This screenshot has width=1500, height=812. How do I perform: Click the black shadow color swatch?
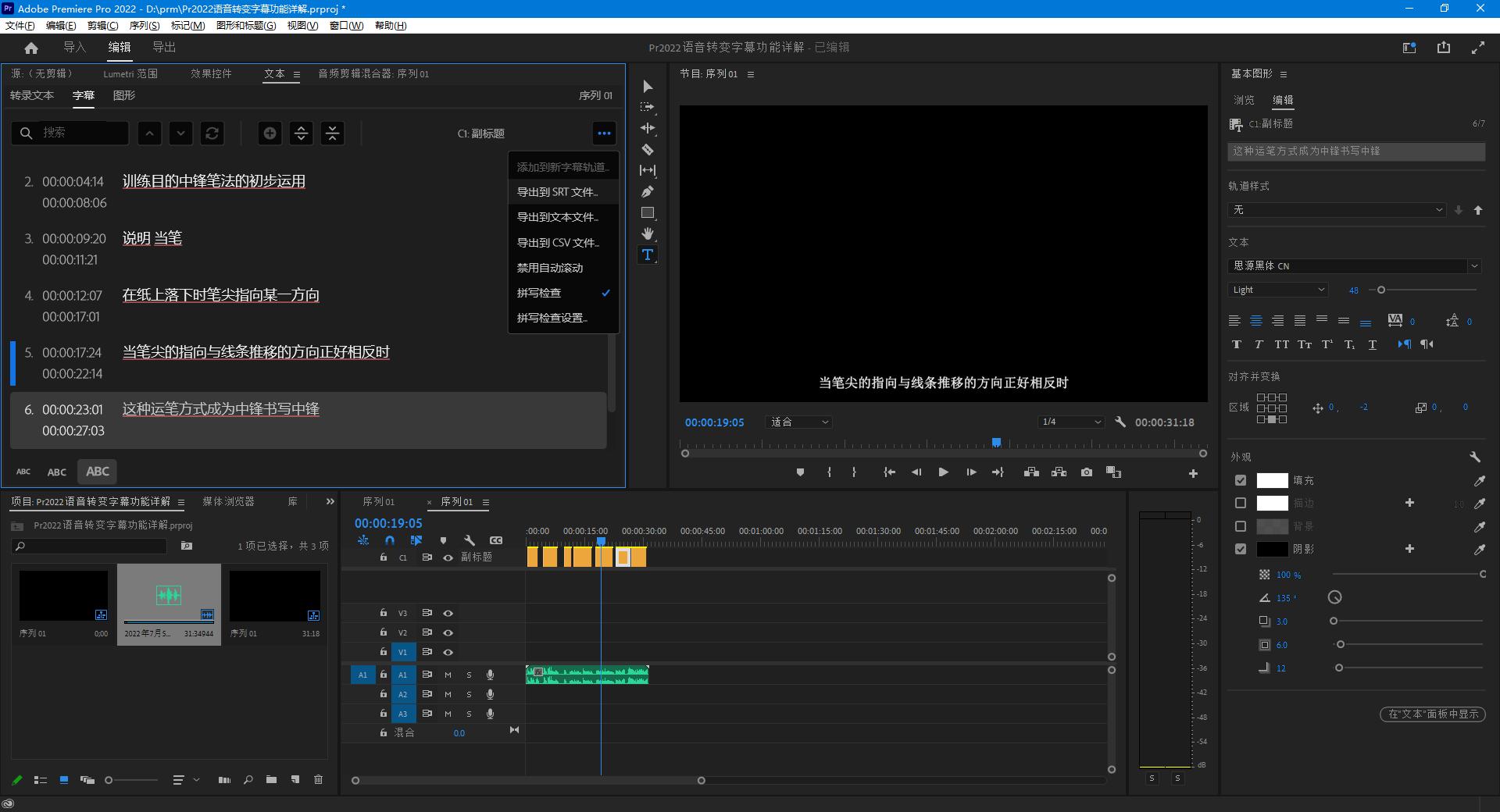(x=1272, y=549)
